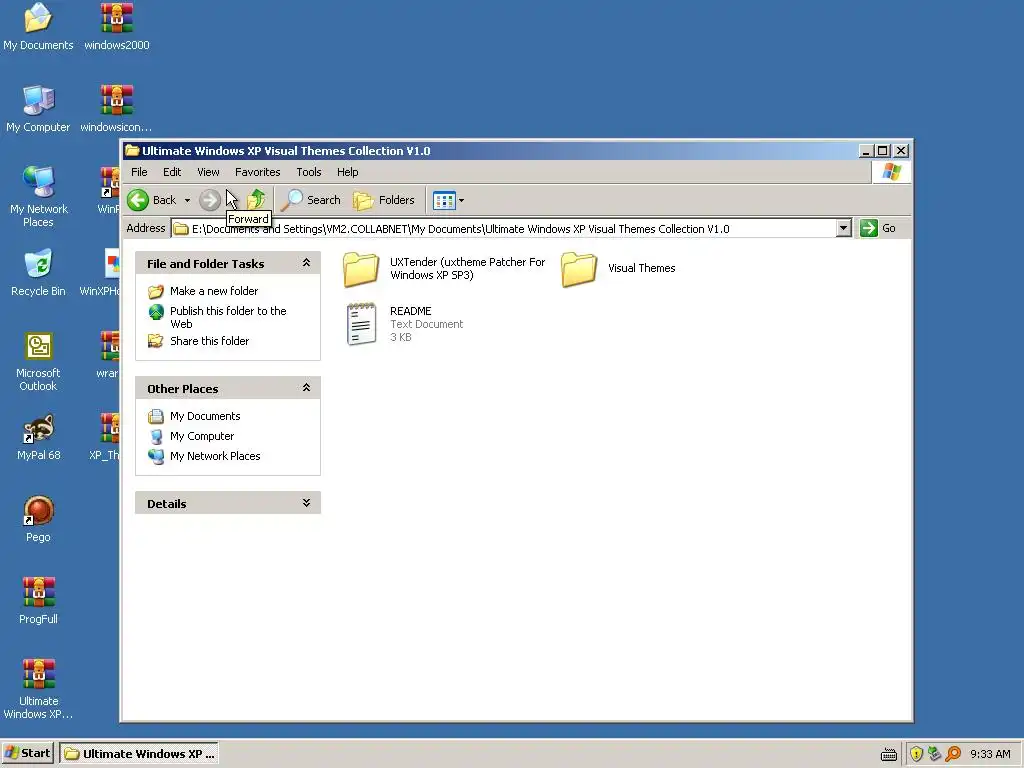The image size is (1024, 768).
Task: Collapse the Other Places panel
Action: point(306,388)
